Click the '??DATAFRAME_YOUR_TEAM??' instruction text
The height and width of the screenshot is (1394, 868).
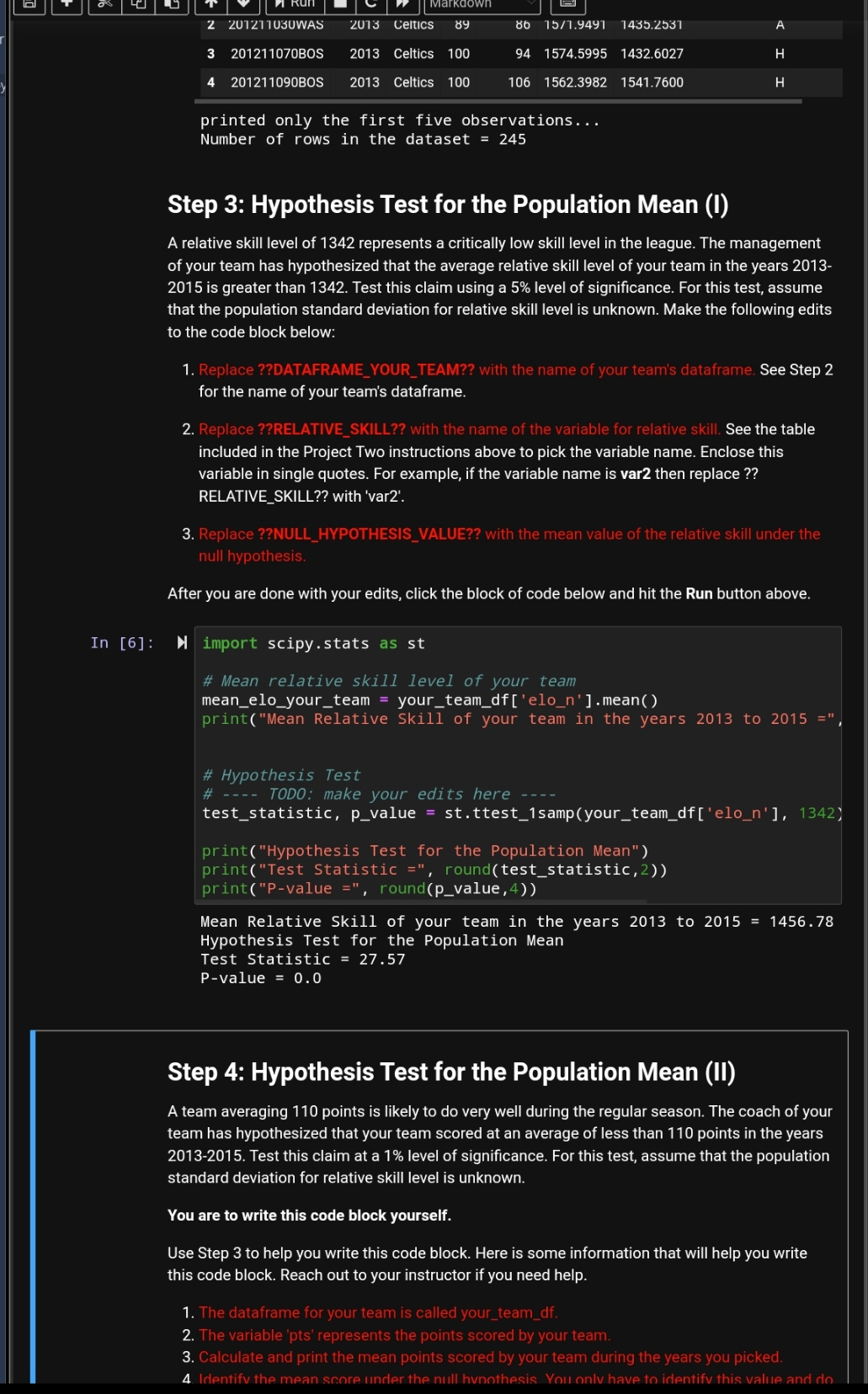coord(365,370)
